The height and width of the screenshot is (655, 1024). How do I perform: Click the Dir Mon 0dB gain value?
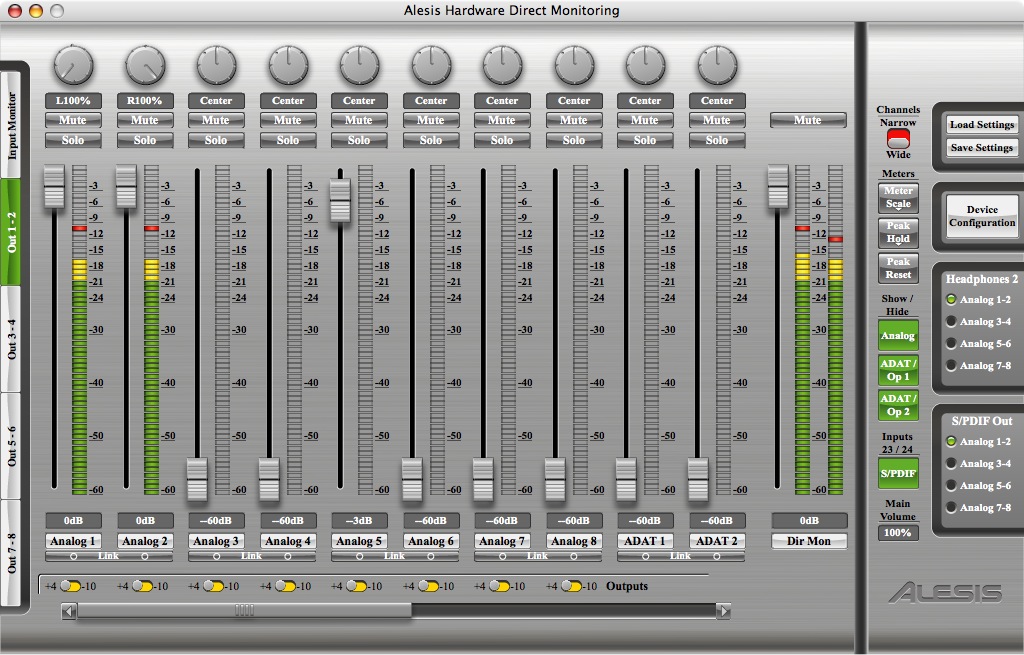(x=809, y=520)
